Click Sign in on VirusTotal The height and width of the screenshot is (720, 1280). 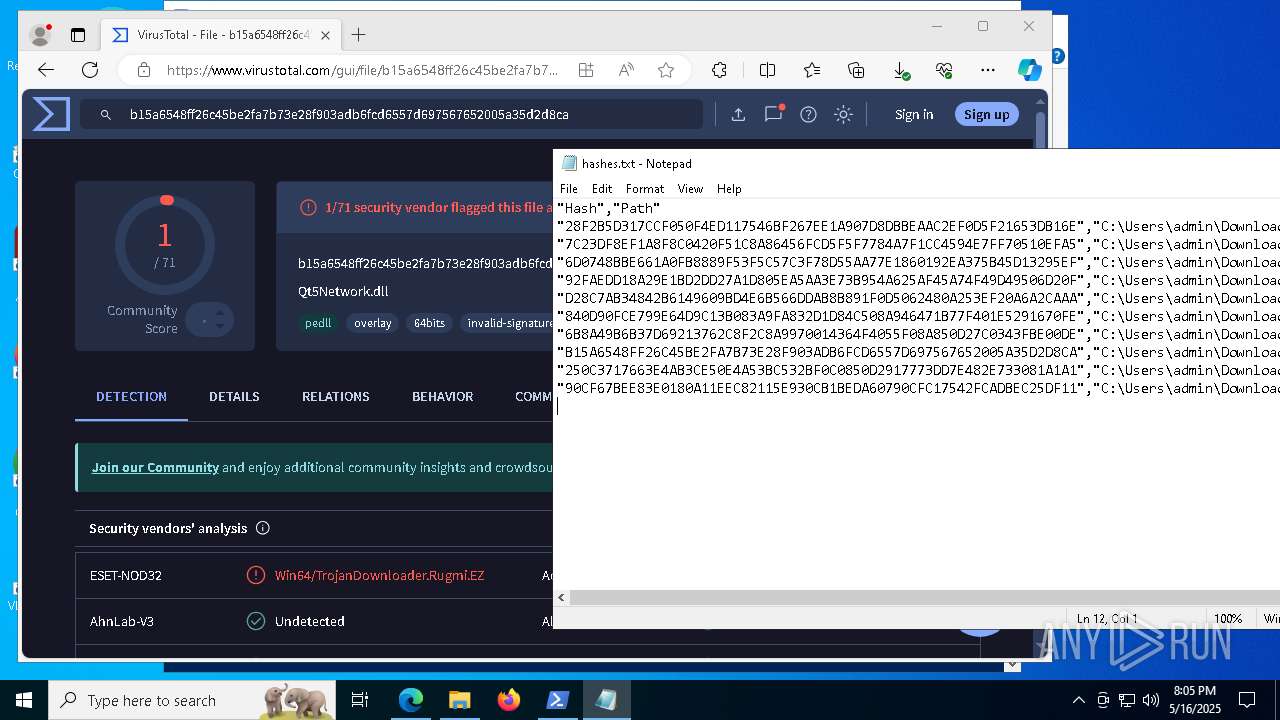coord(914,114)
